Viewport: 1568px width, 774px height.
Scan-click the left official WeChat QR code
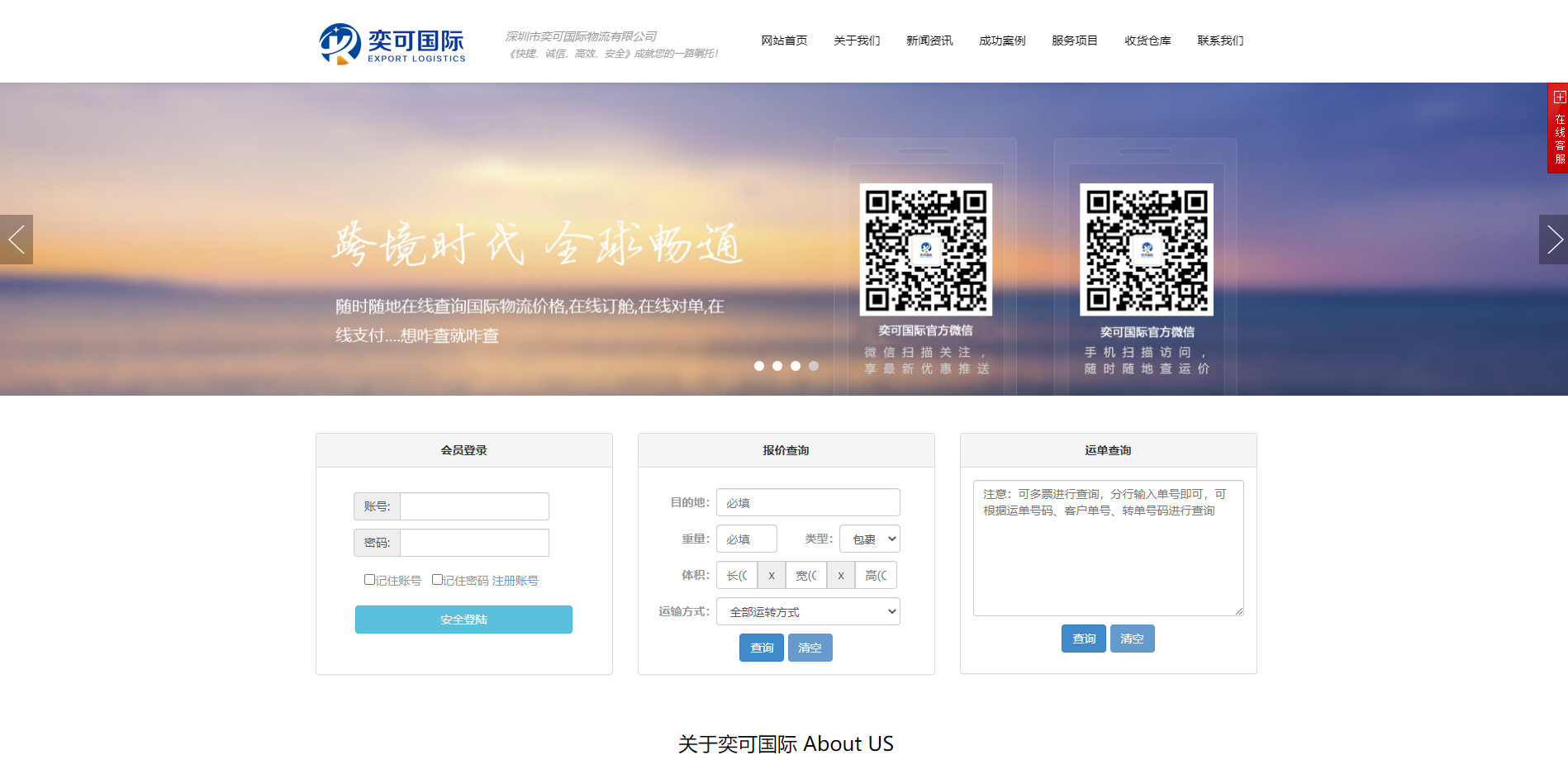(926, 249)
